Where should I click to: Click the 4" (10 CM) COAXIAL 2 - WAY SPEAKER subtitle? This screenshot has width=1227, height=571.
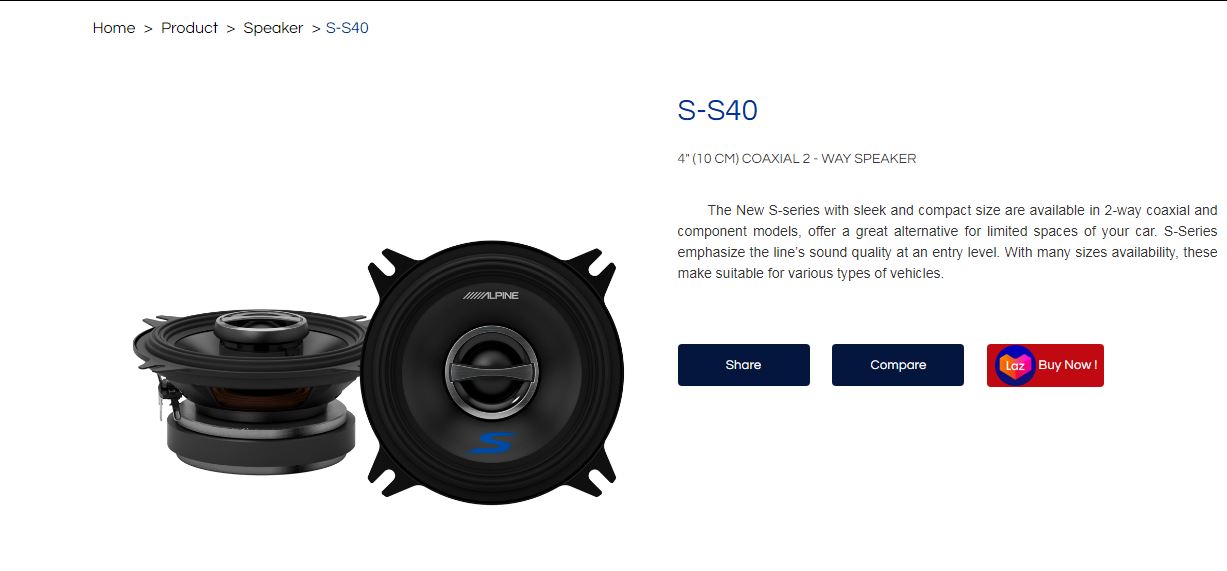coord(797,158)
